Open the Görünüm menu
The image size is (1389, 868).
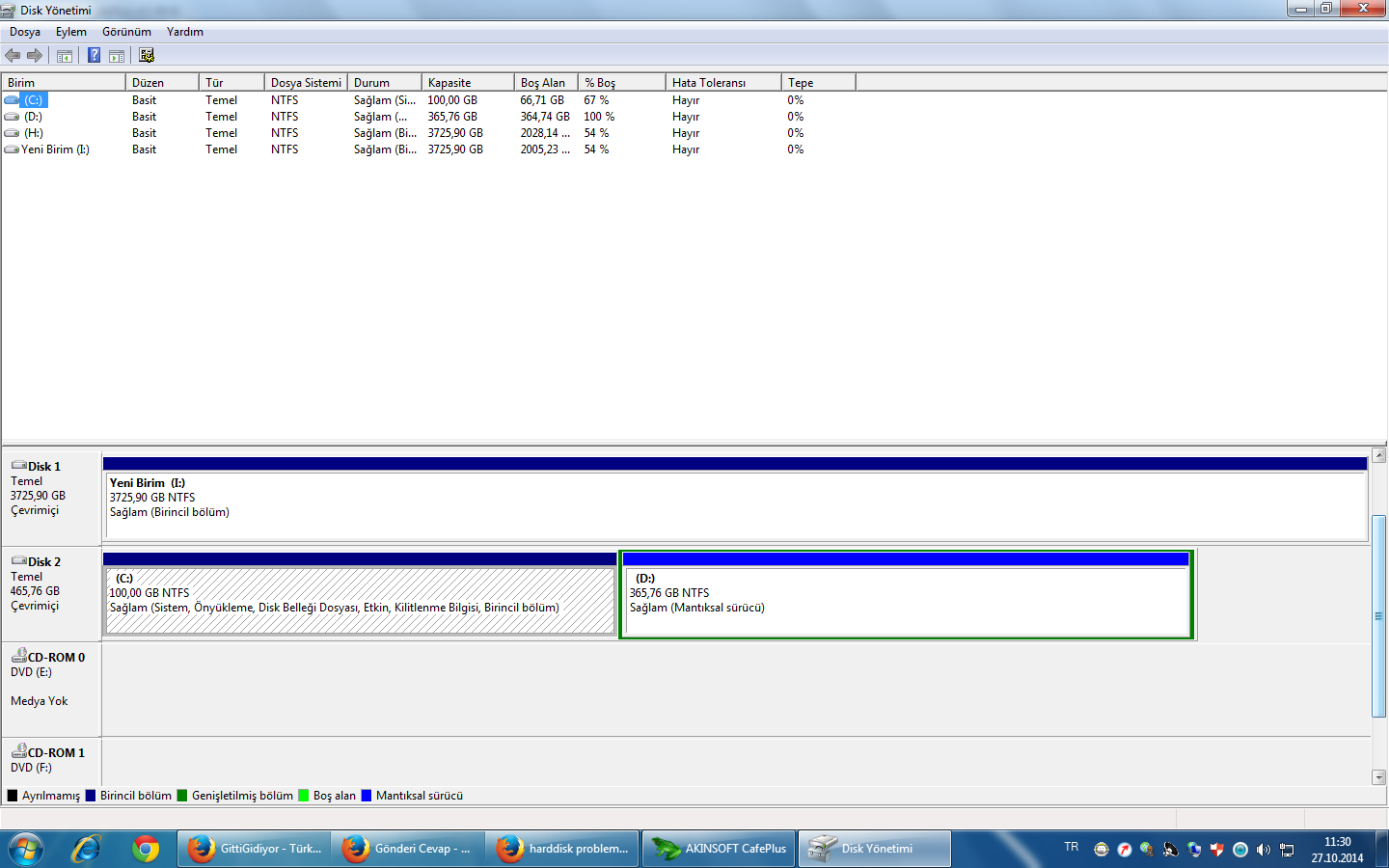click(x=126, y=32)
